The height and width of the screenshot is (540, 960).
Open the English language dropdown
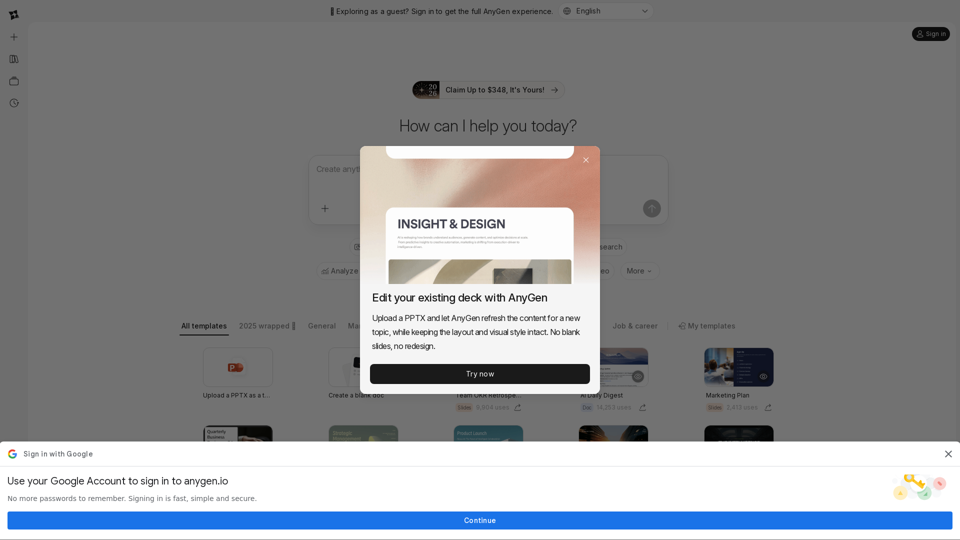click(x=606, y=11)
